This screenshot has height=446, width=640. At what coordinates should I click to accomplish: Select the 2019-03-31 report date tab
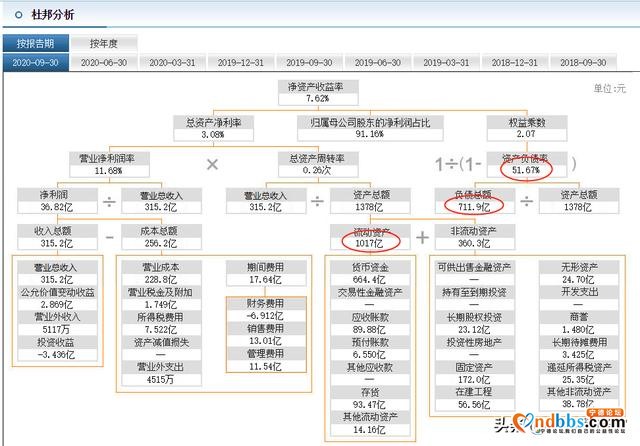(x=446, y=62)
